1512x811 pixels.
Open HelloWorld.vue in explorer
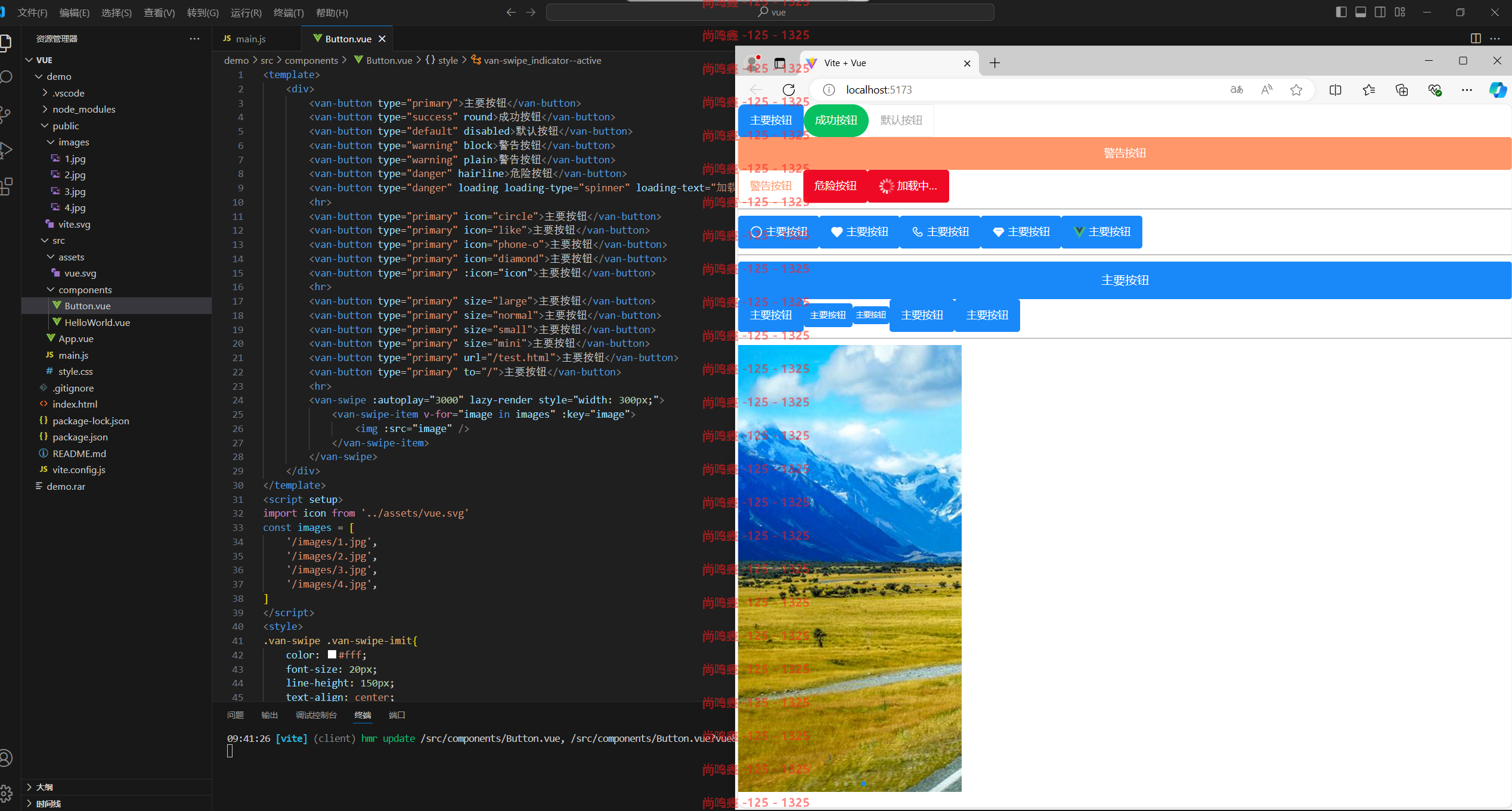[97, 322]
